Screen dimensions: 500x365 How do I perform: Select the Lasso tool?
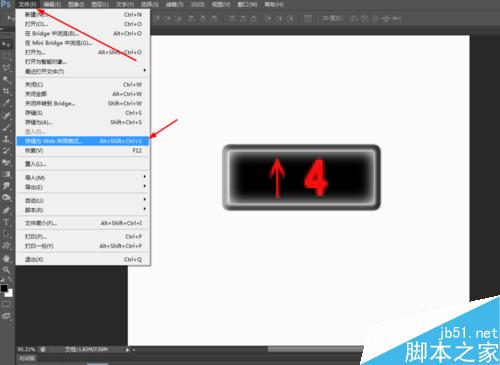(x=6, y=68)
